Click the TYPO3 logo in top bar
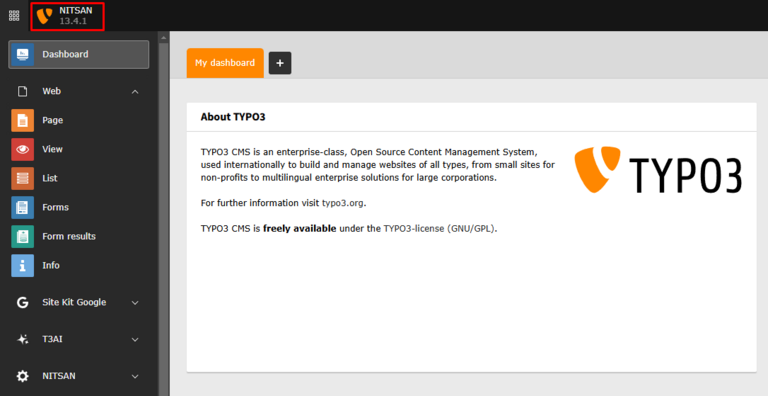768x396 pixels. (45, 16)
